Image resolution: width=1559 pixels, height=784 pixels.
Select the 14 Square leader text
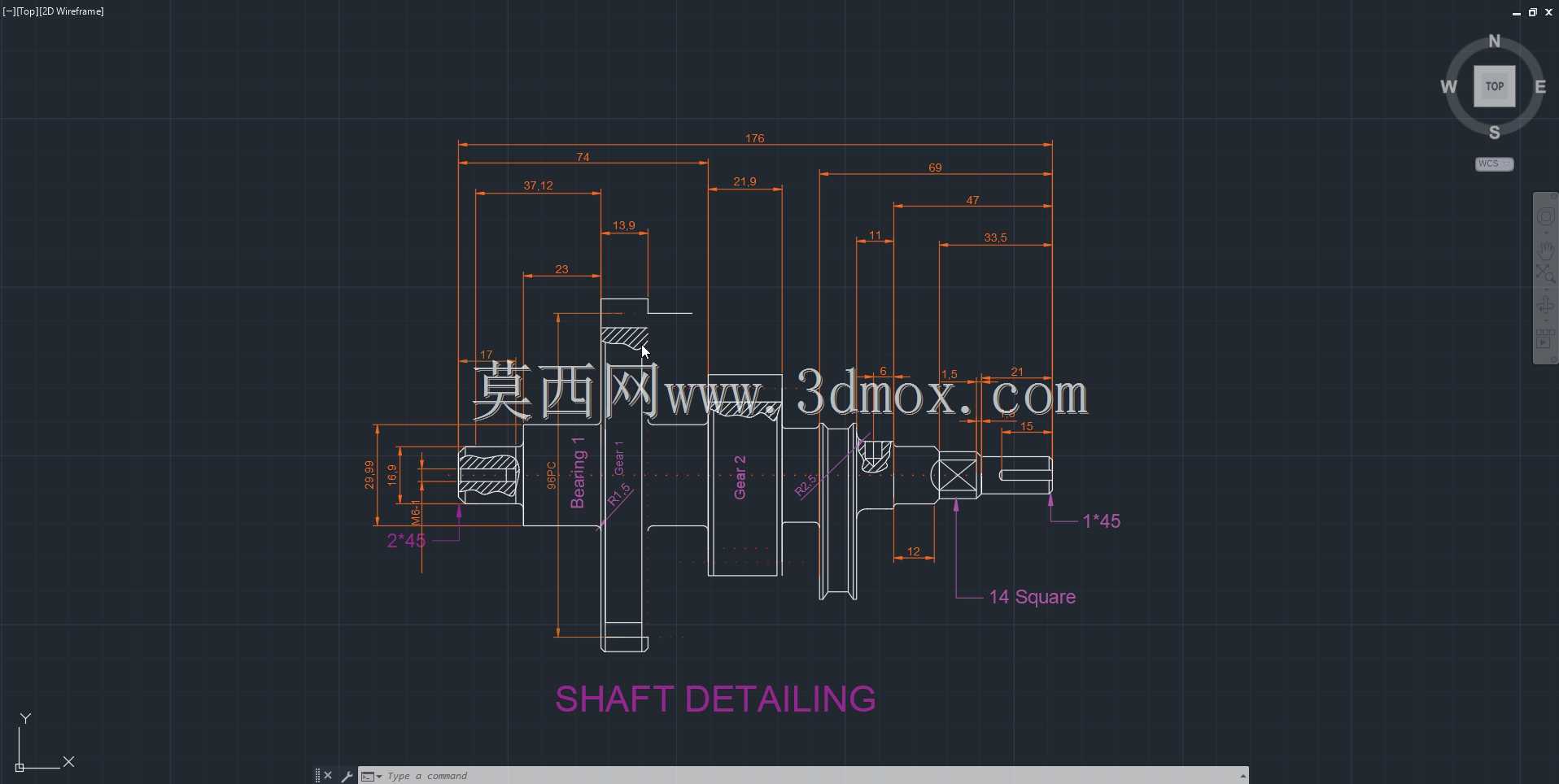(1033, 597)
